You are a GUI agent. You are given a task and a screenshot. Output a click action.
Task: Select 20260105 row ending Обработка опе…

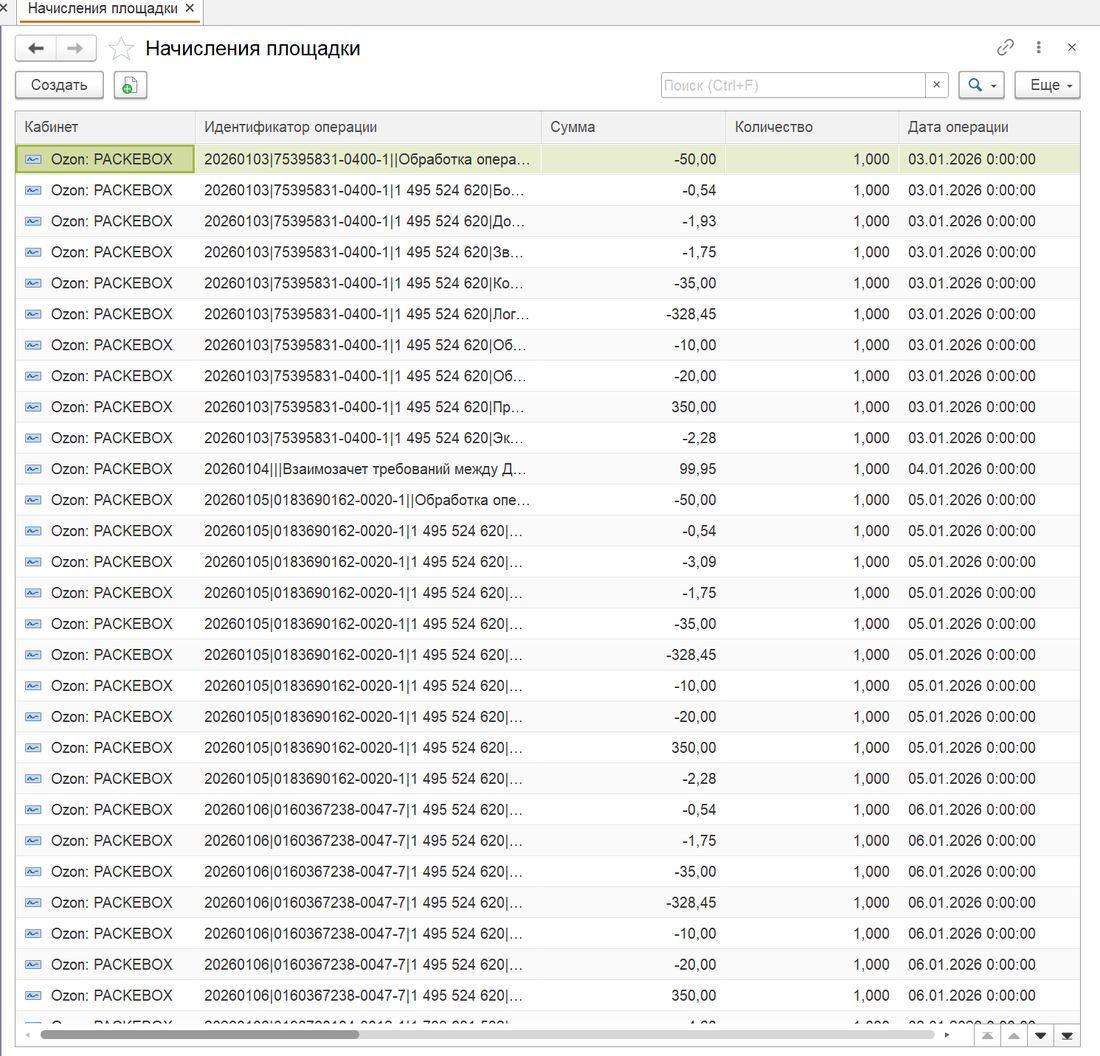pos(547,500)
